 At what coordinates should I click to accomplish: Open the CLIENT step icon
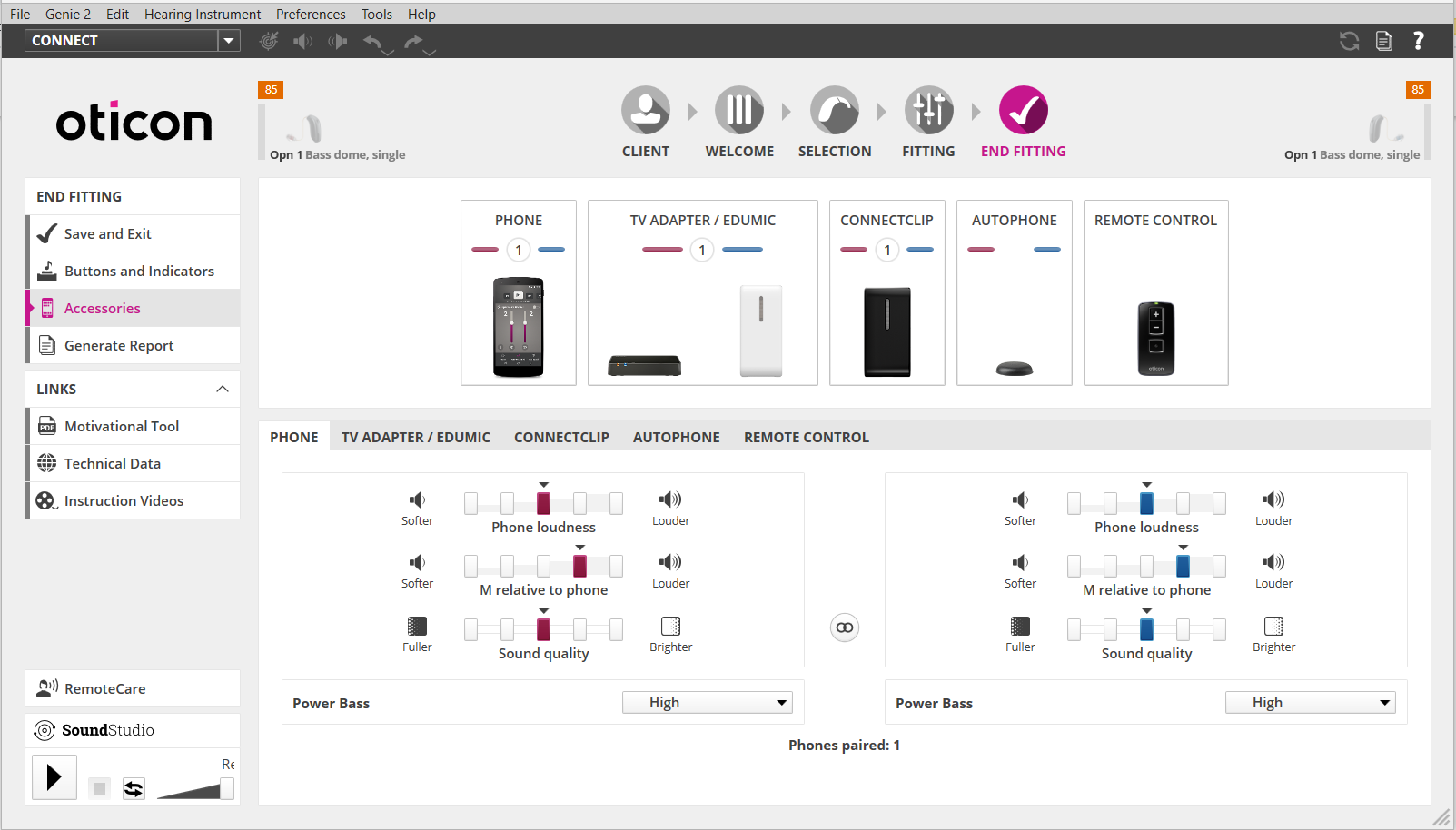tap(646, 111)
